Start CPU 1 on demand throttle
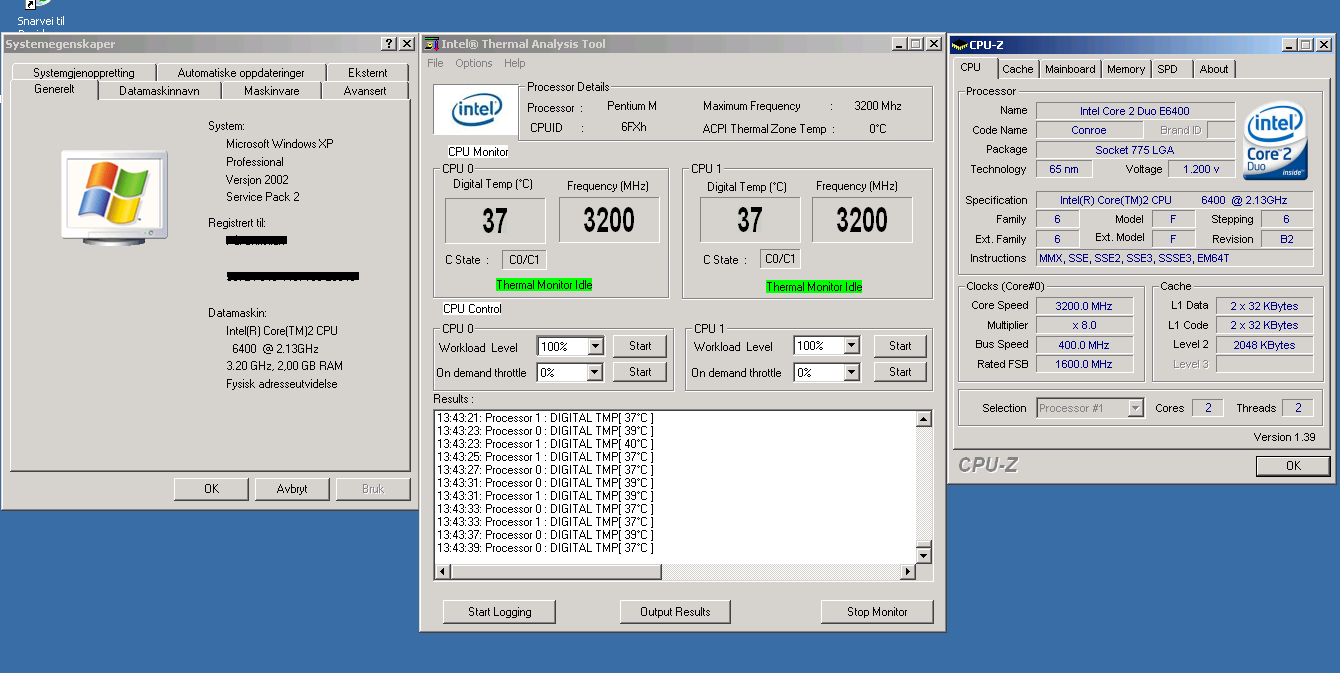This screenshot has width=1340, height=673. (x=900, y=372)
